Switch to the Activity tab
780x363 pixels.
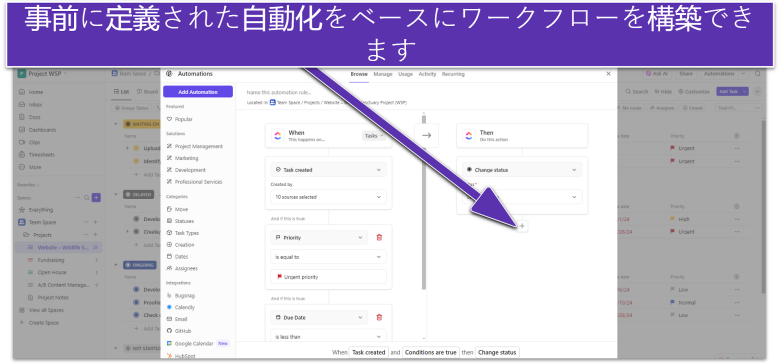(427, 74)
